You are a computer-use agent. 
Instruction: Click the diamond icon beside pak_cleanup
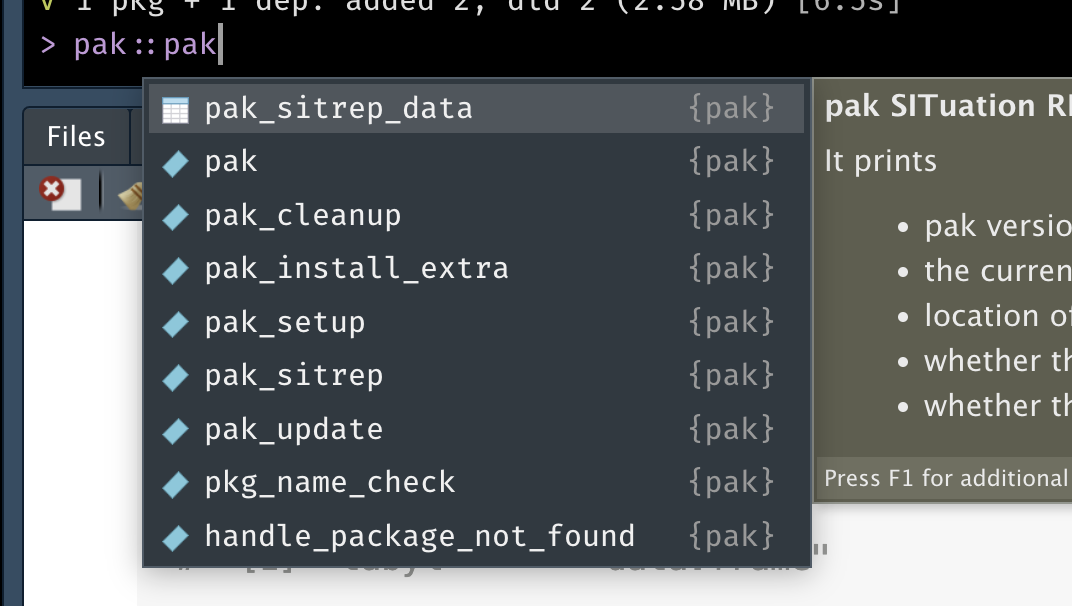[175, 214]
